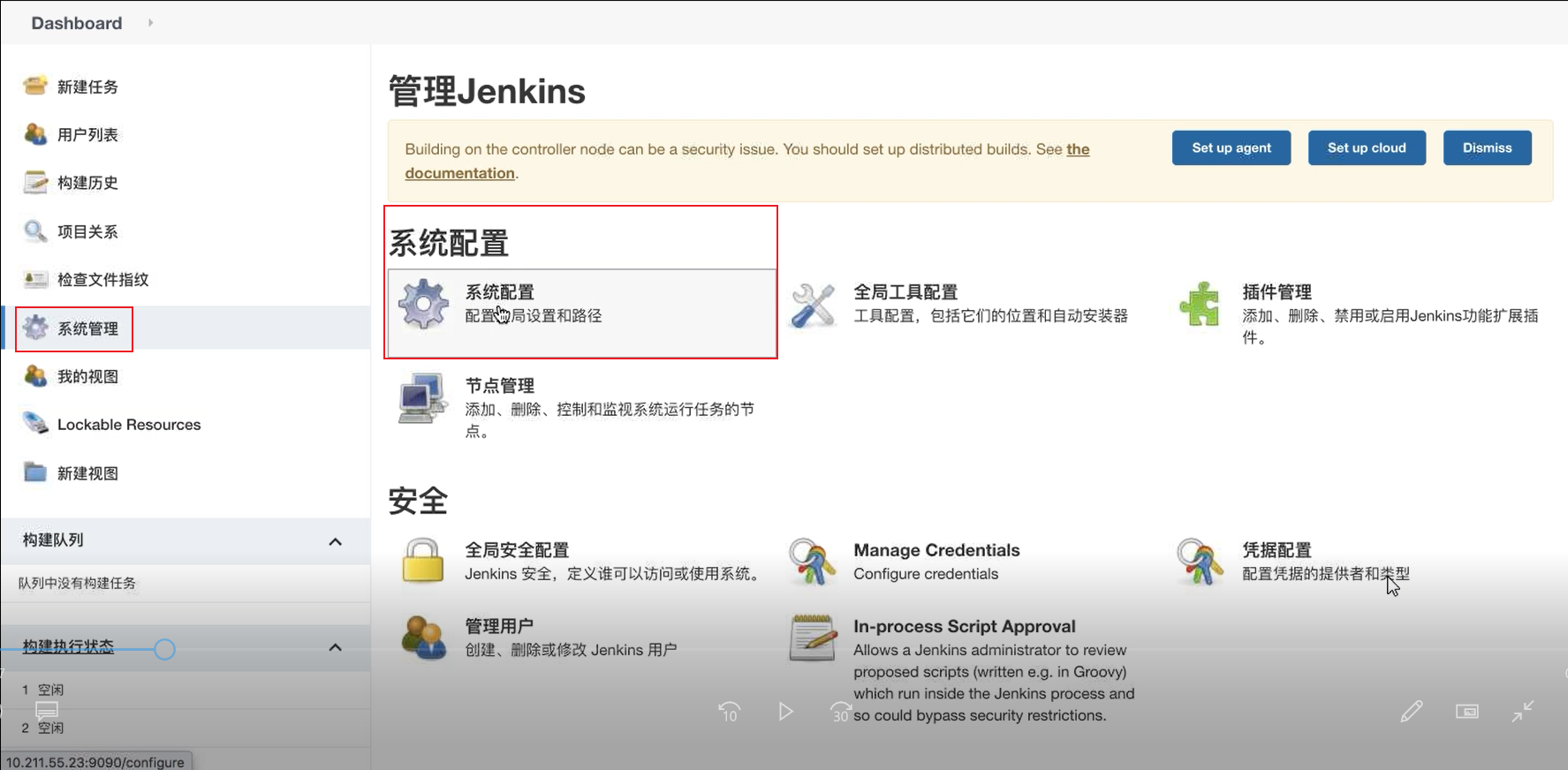
Task: Click the 全局工具配置 wrench and screwdriver icon
Action: [813, 305]
